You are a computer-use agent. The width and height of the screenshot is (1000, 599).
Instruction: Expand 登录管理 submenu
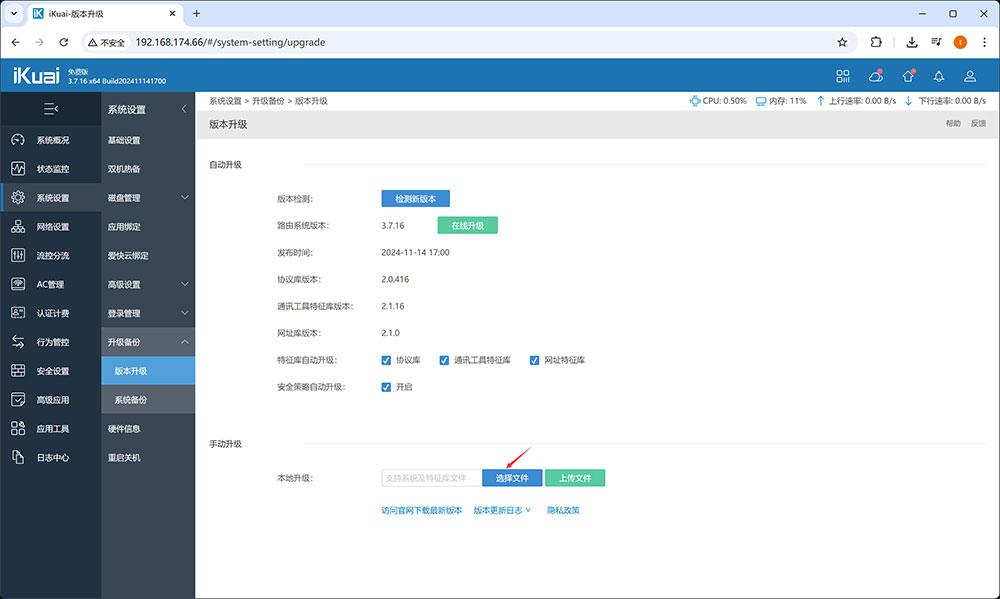click(184, 313)
